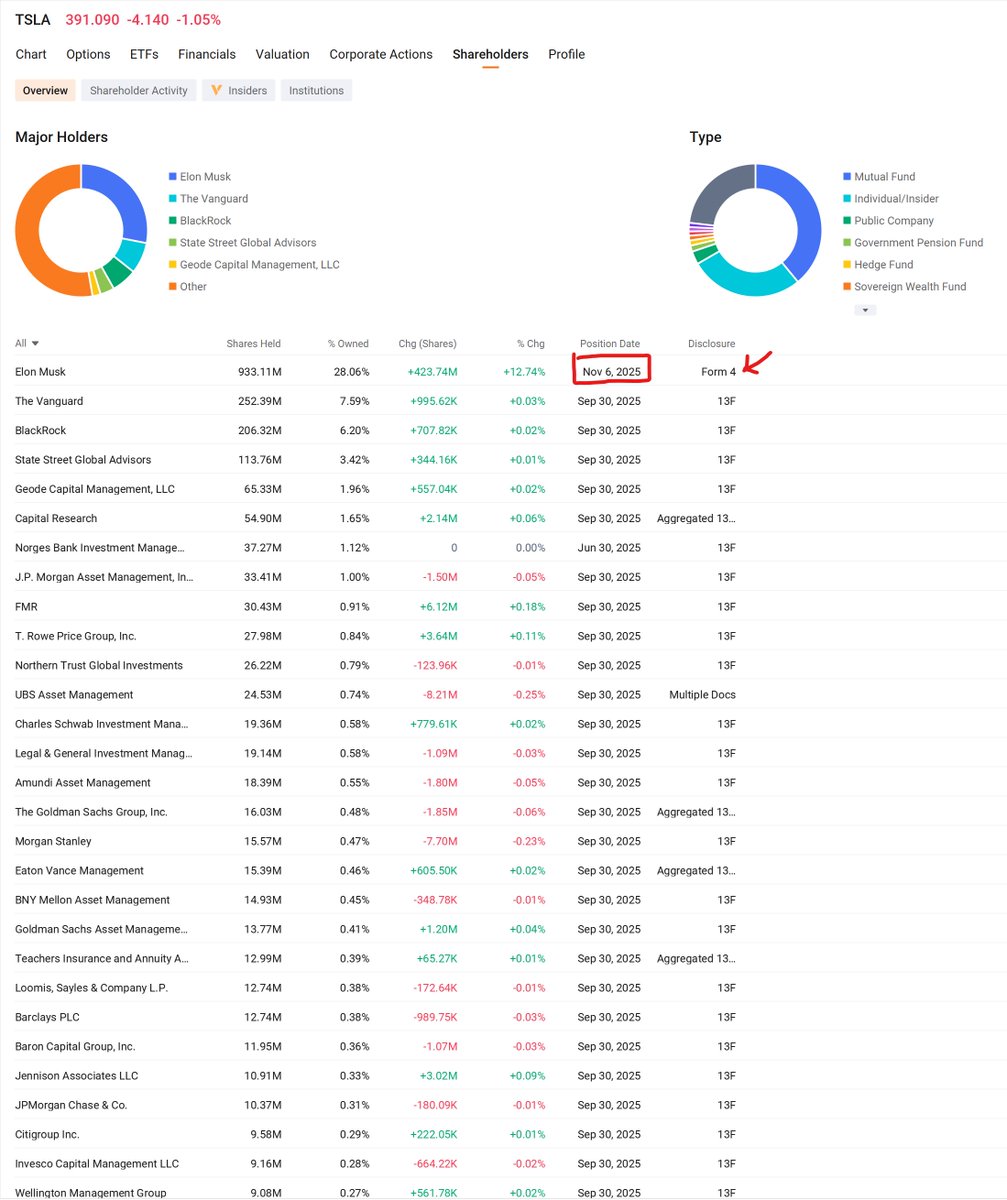Click the Elon Musk legend color square
The height and width of the screenshot is (1200, 1007).
click(x=173, y=177)
